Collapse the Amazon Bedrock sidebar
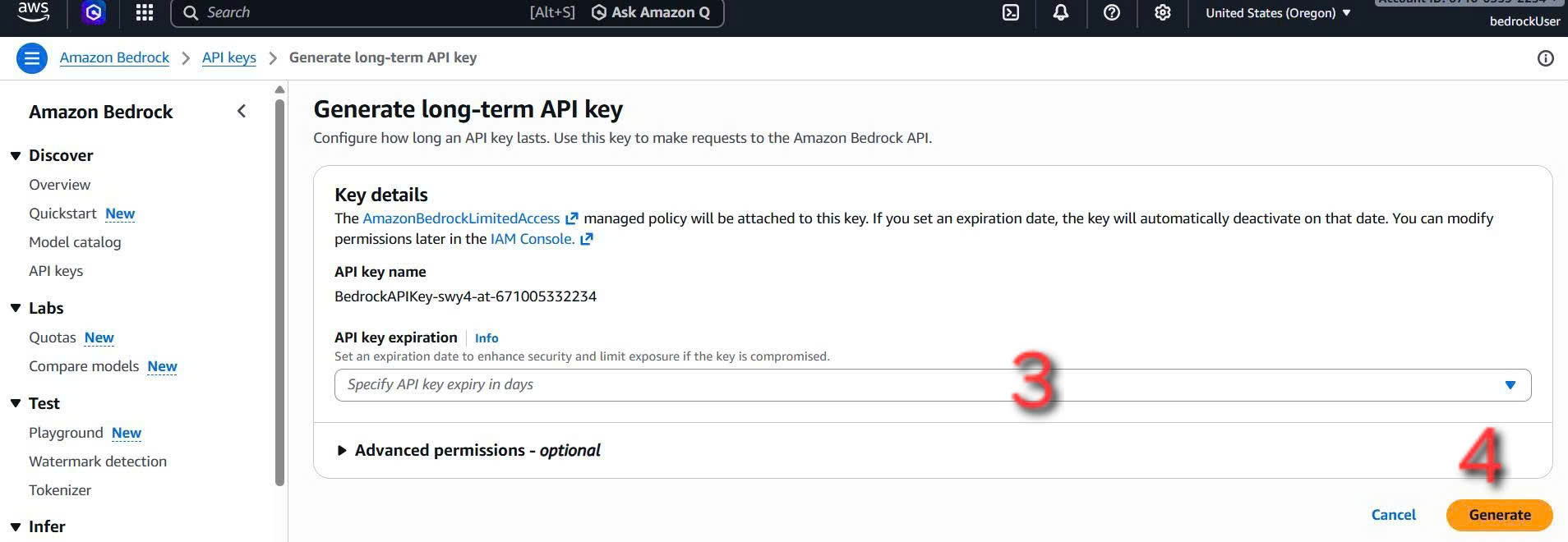Screen dimensions: 1568x542 242,110
